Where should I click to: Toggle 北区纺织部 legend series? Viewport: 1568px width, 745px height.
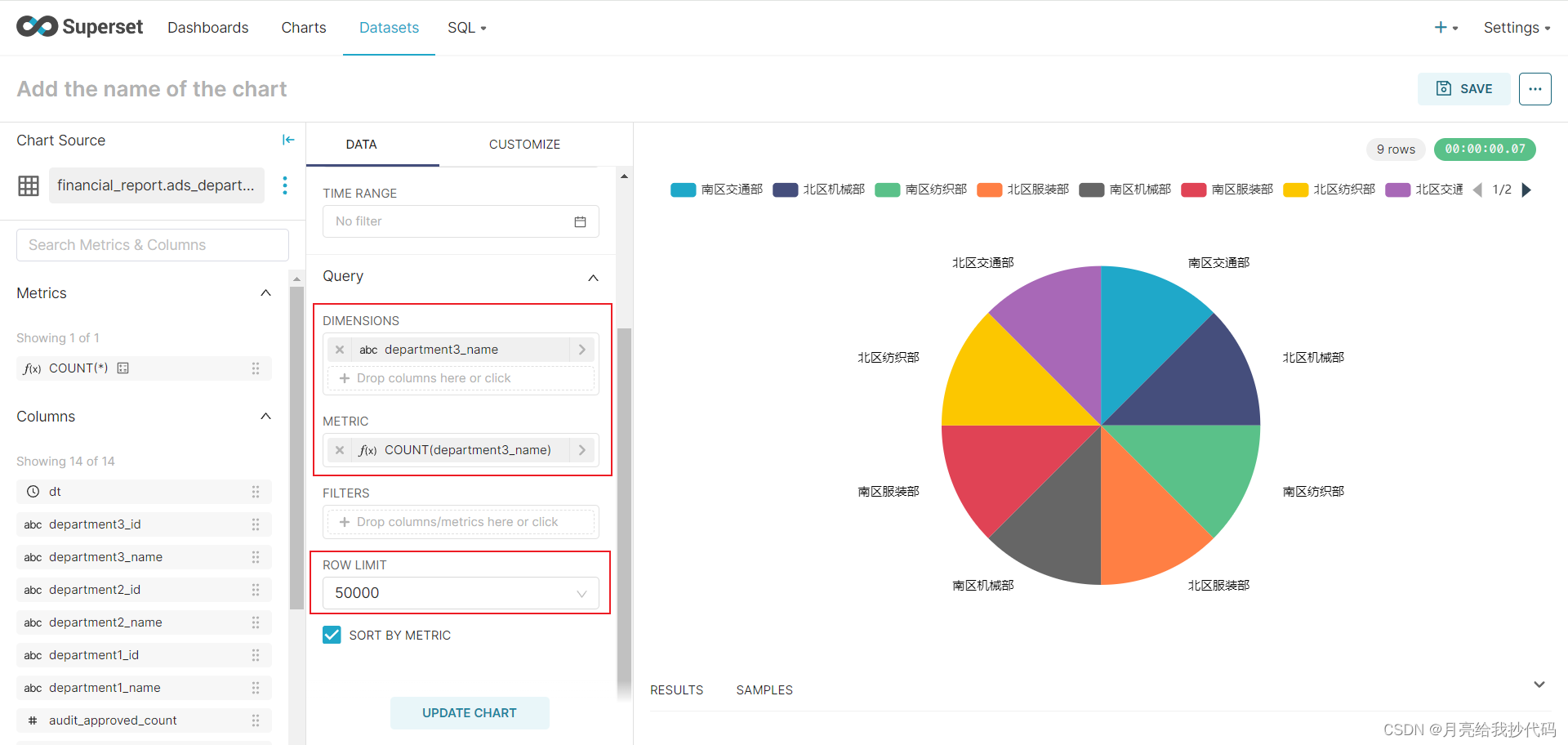[x=1329, y=190]
